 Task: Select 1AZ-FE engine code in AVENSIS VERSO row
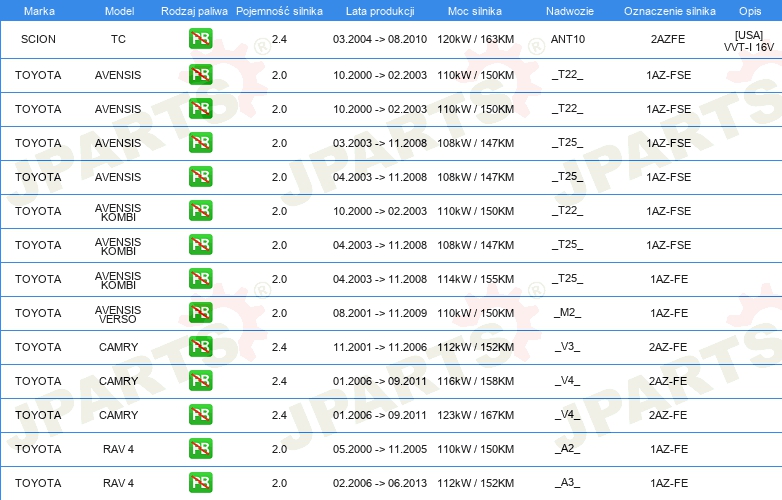coord(669,313)
